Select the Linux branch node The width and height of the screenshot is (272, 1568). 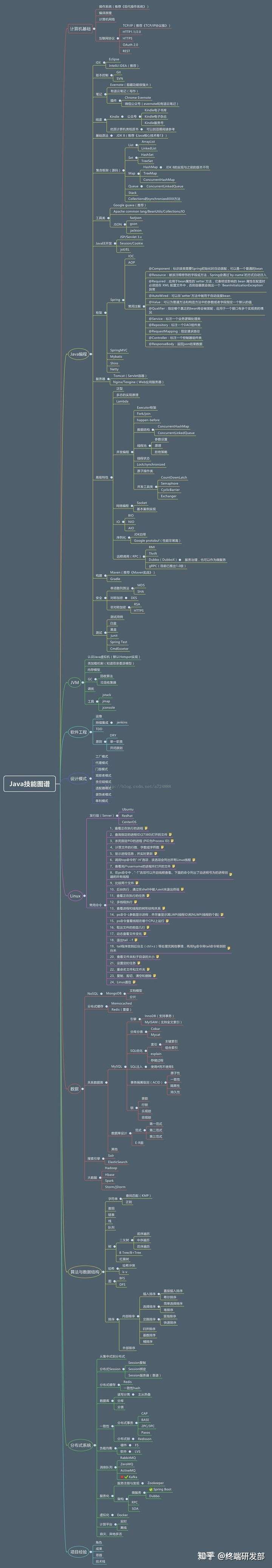pyautogui.click(x=76, y=895)
